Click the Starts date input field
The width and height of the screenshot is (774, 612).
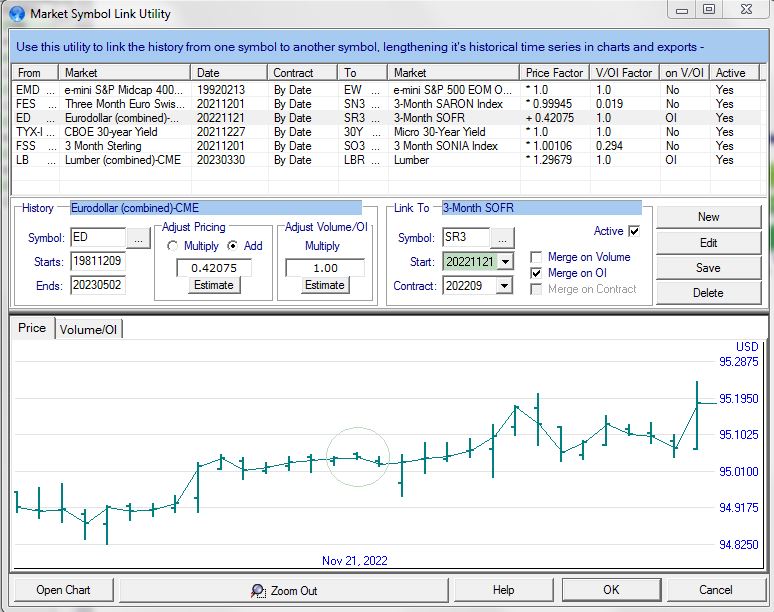[x=97, y=262]
